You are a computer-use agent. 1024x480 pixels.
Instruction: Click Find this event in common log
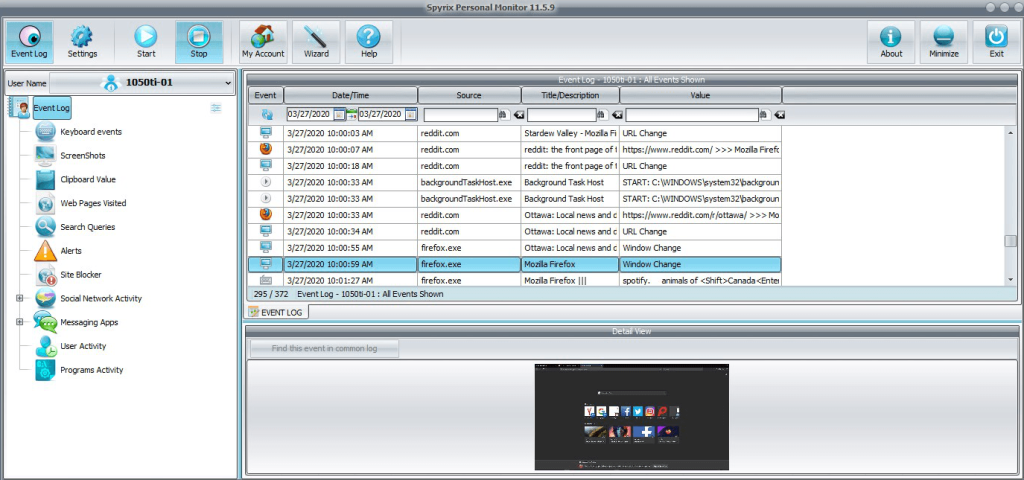click(x=325, y=349)
